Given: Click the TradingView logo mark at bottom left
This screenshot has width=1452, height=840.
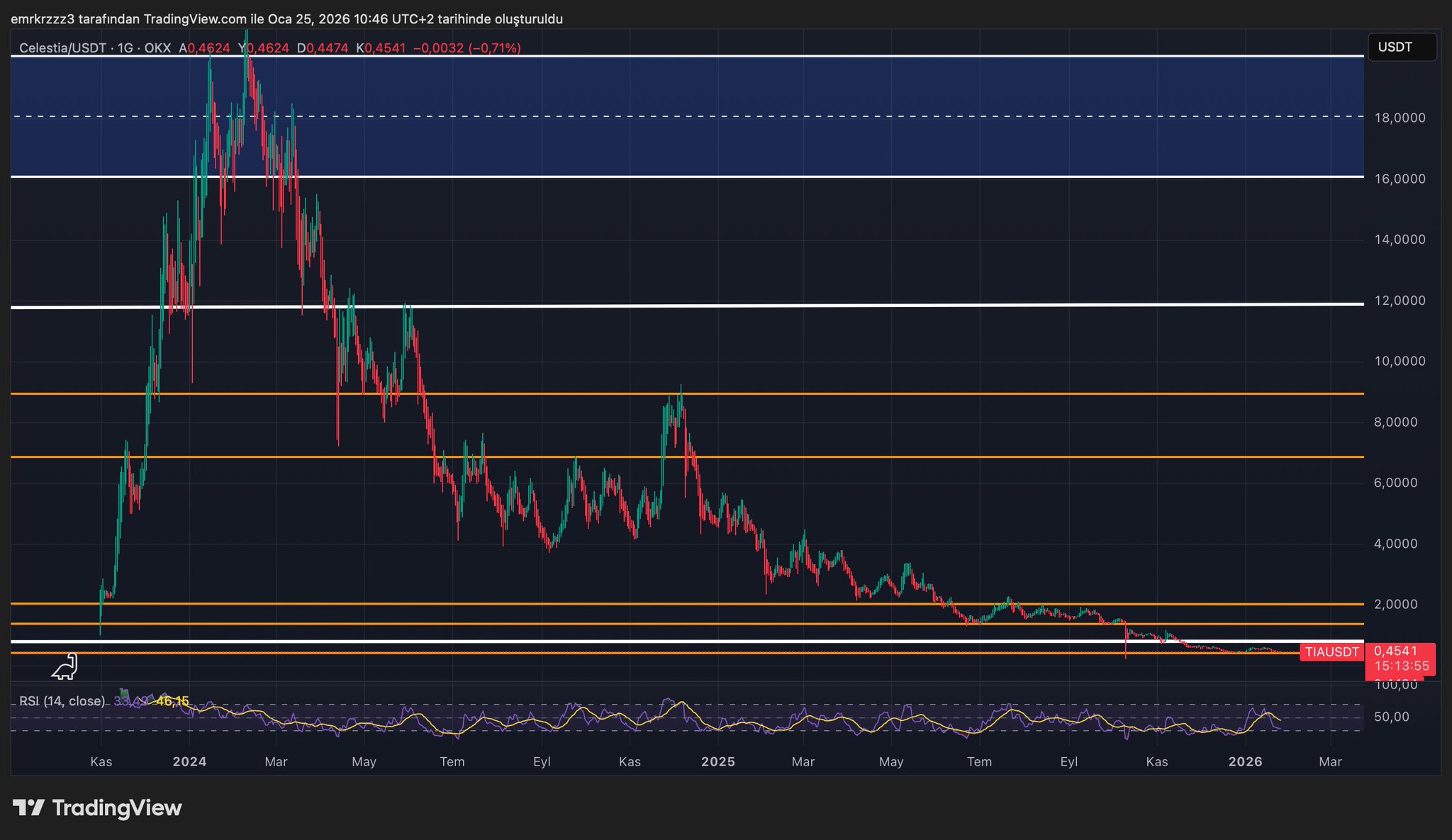Looking at the screenshot, I should (x=29, y=807).
